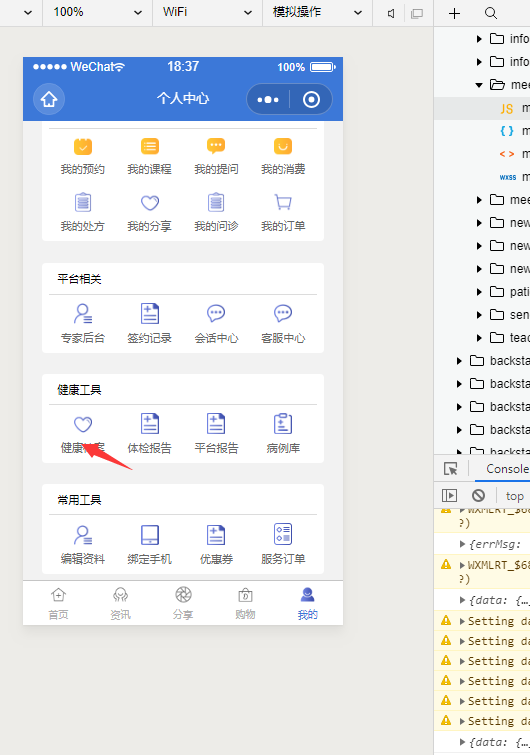The image size is (530, 755).
Task: Open 会话中心 (conversation center)
Action: pyautogui.click(x=216, y=324)
